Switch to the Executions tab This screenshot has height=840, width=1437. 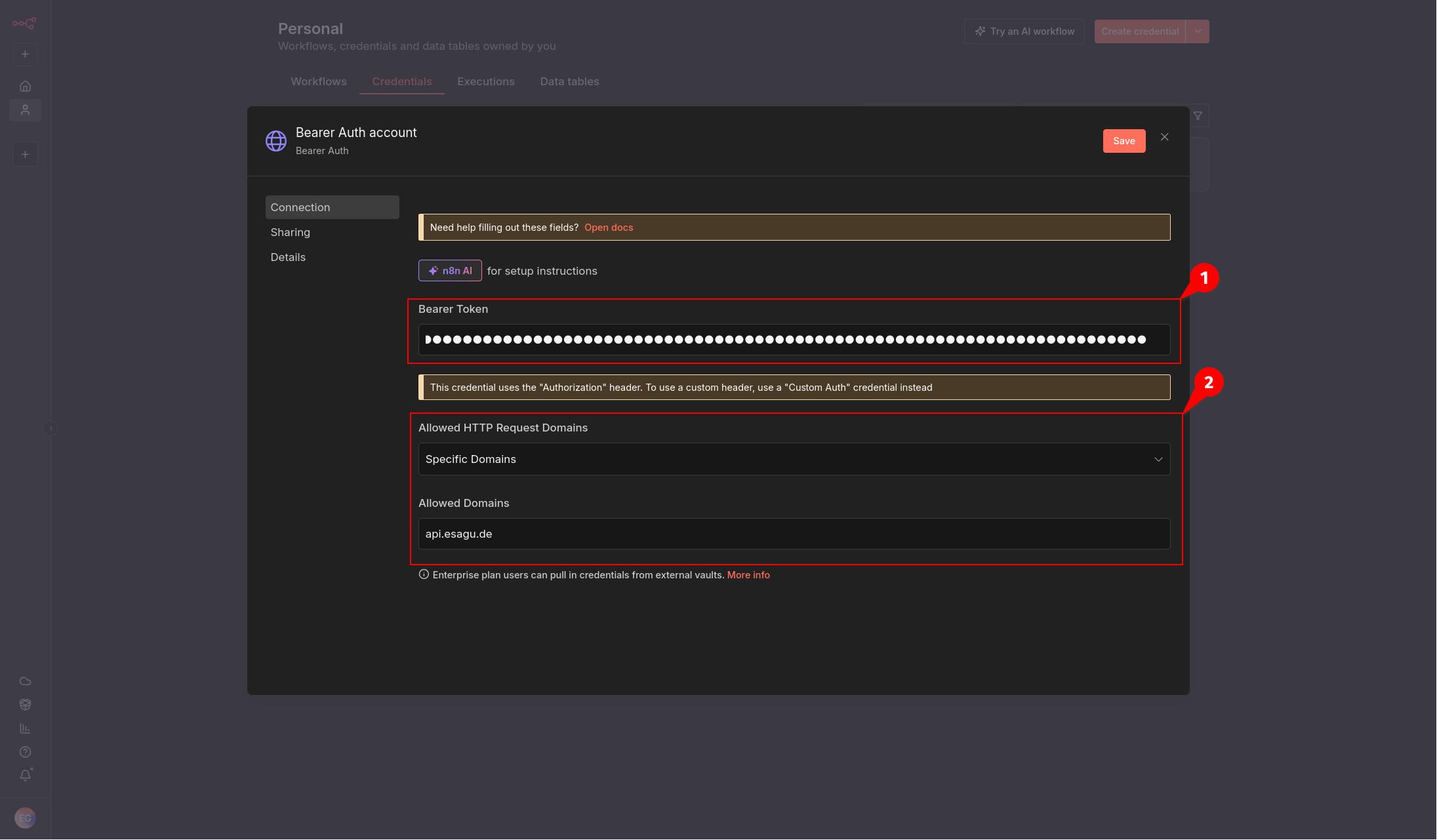tap(486, 81)
